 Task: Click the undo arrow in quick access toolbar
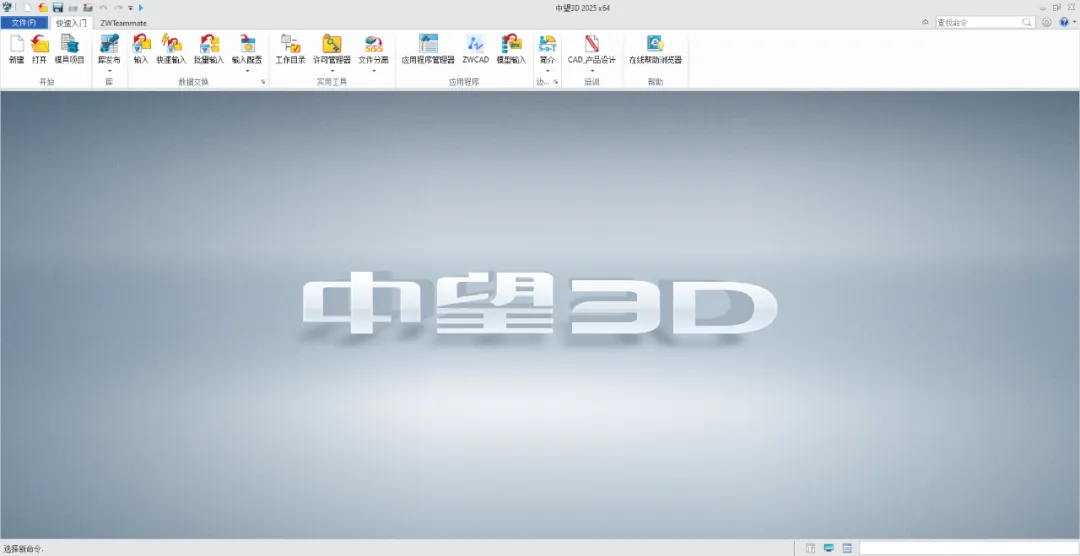103,8
